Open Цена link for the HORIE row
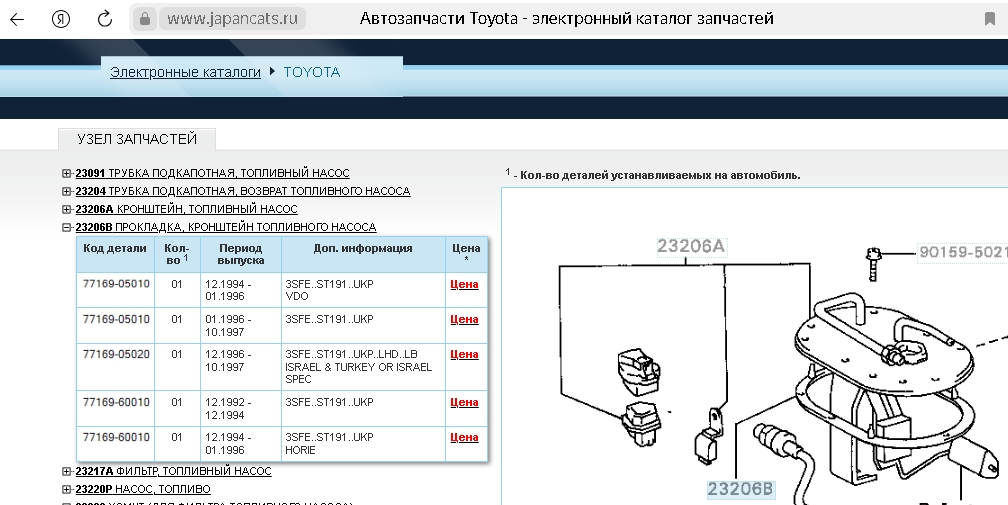The image size is (1008, 505). 465,437
